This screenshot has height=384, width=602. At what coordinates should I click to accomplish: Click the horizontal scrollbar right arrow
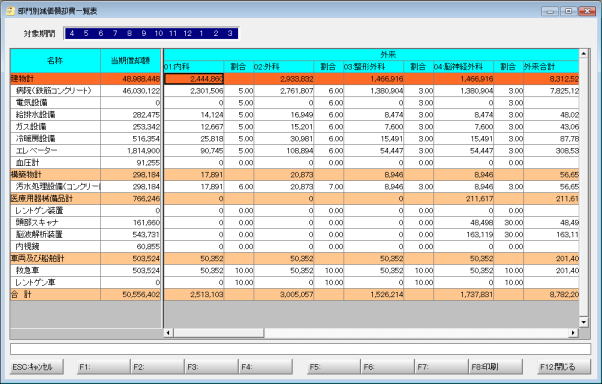pos(574,333)
